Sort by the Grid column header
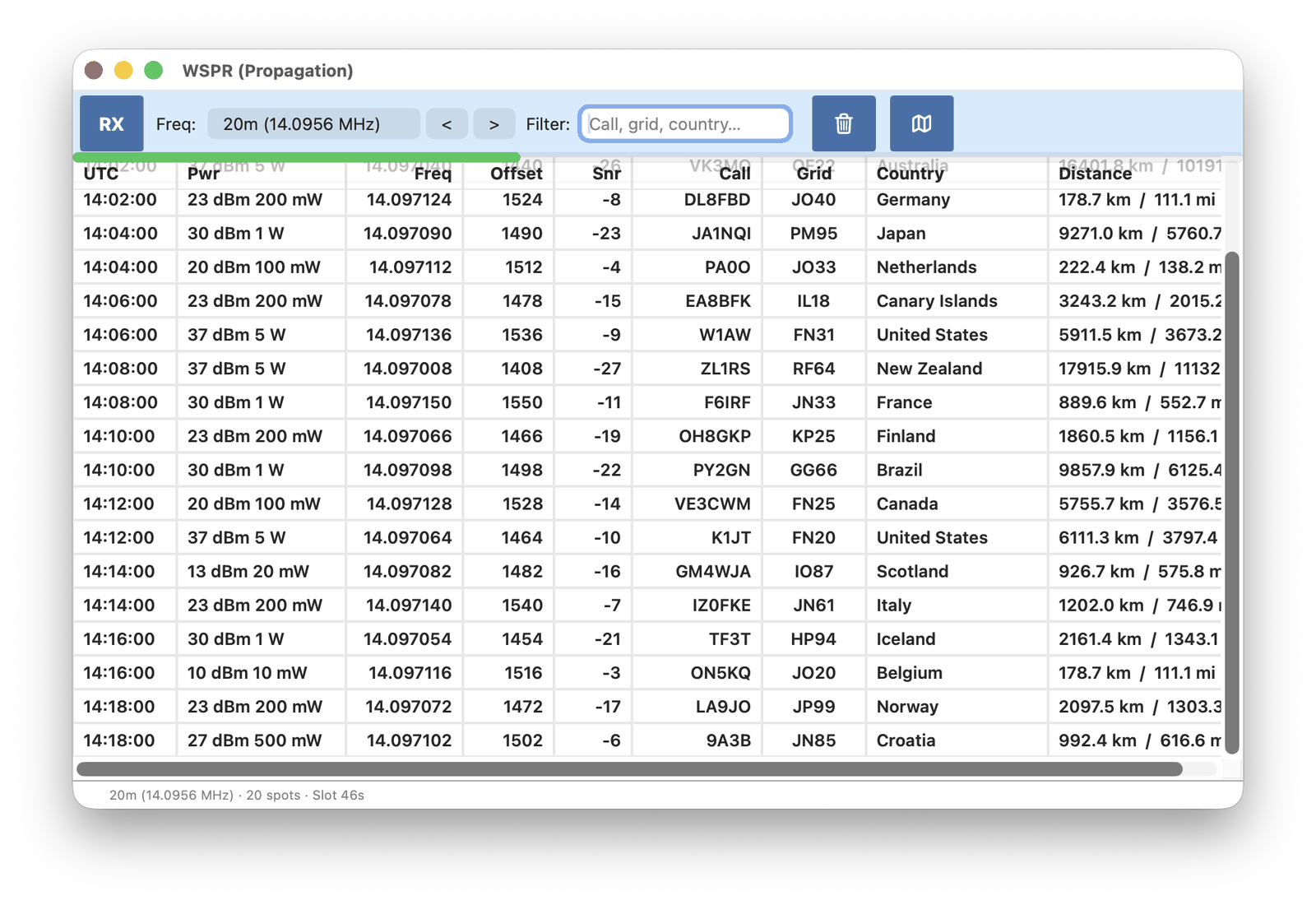The width and height of the screenshot is (1316, 905). pyautogui.click(x=813, y=174)
